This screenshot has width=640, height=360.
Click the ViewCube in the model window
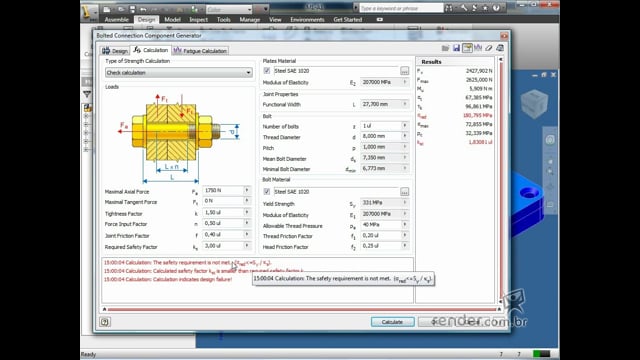(x=534, y=104)
